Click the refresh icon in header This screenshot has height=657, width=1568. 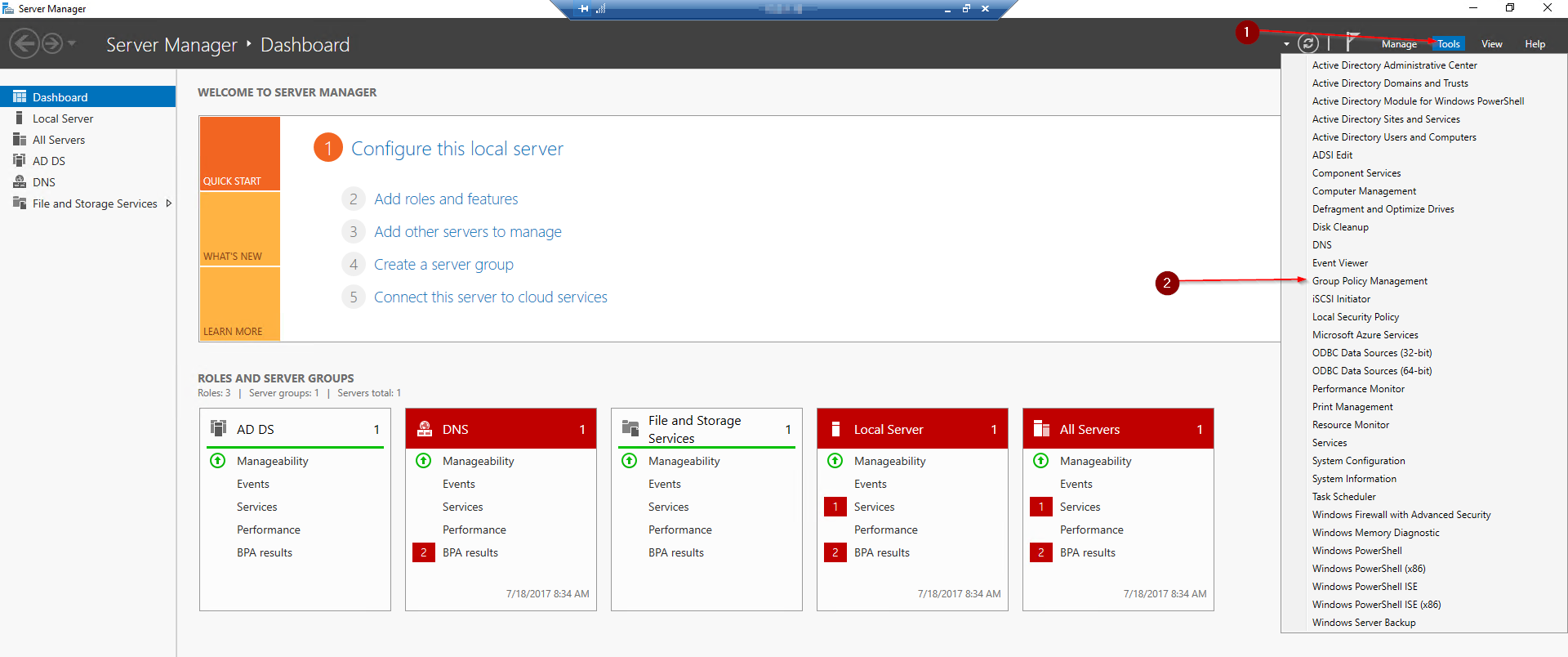1308,44
